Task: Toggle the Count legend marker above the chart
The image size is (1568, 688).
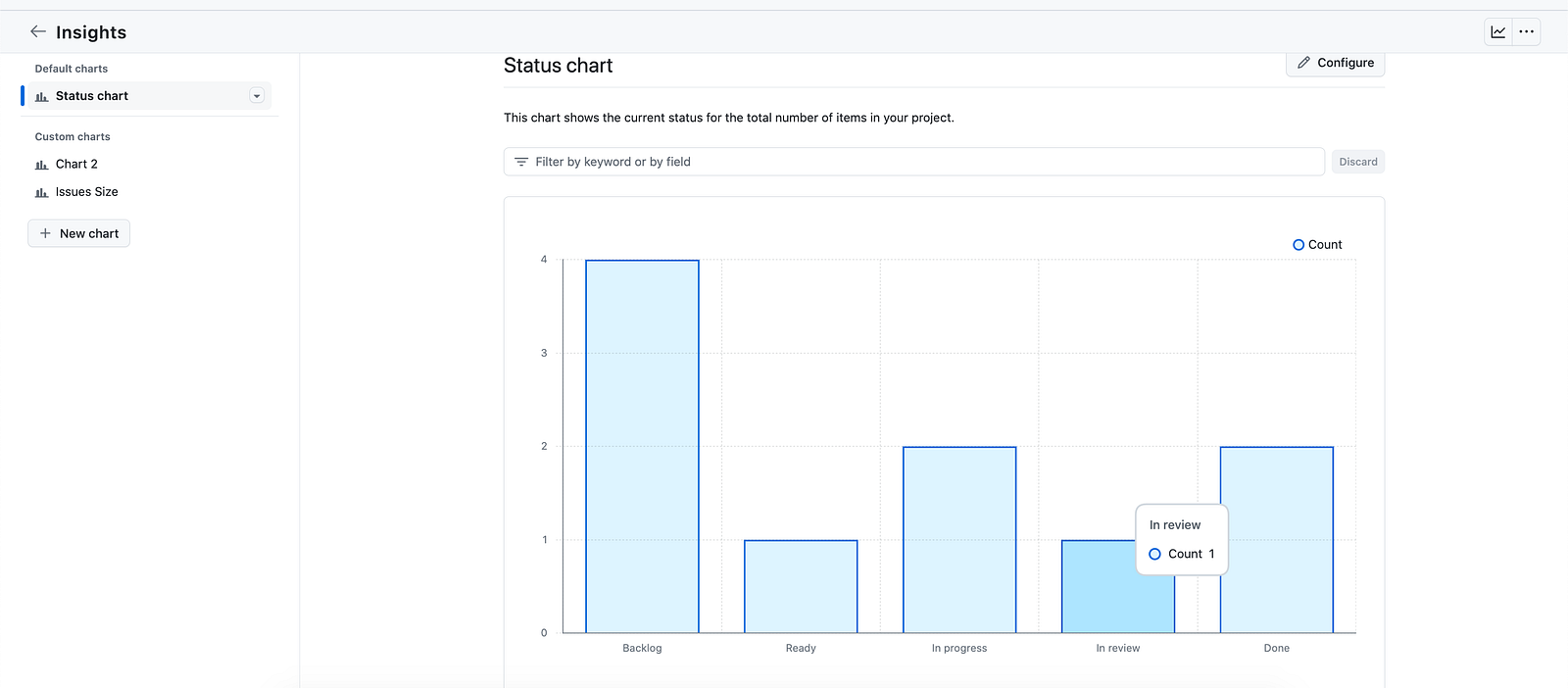Action: click(x=1298, y=245)
